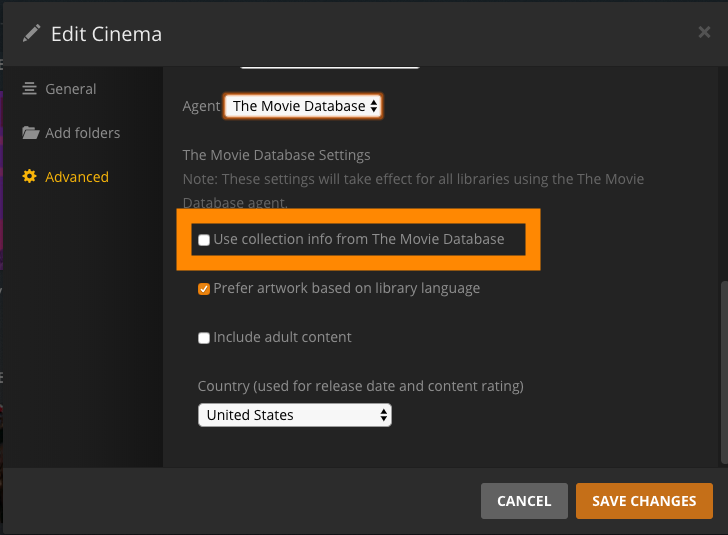Open the Country dropdown showing United States

coord(294,415)
